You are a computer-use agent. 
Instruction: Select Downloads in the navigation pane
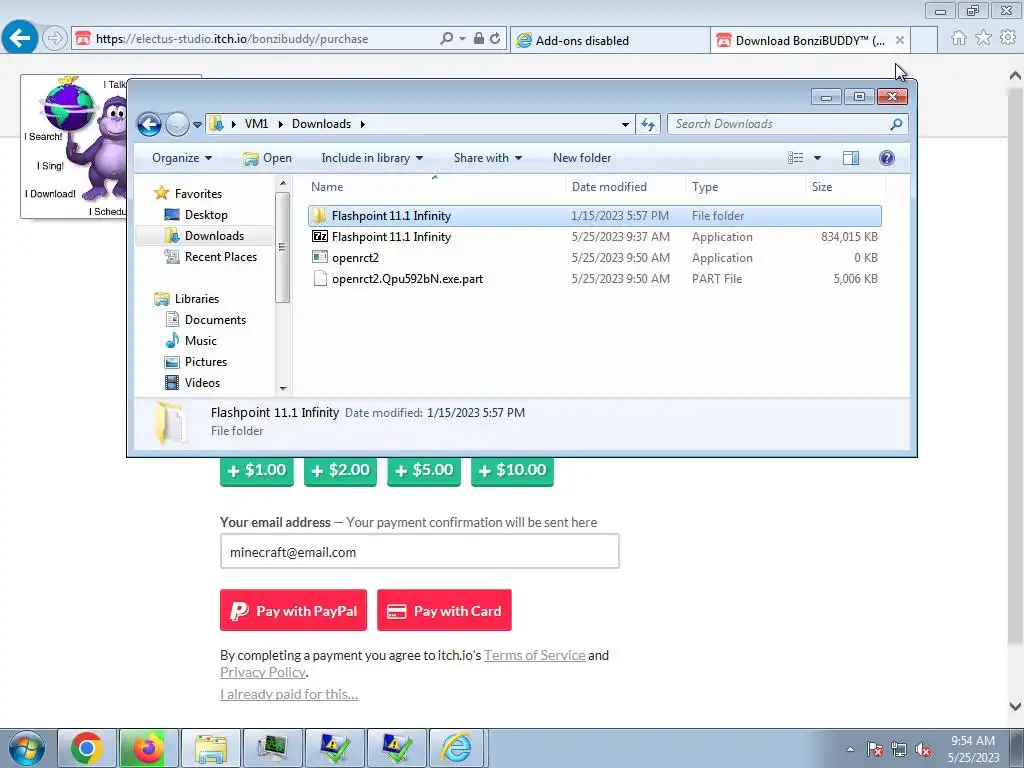[214, 236]
